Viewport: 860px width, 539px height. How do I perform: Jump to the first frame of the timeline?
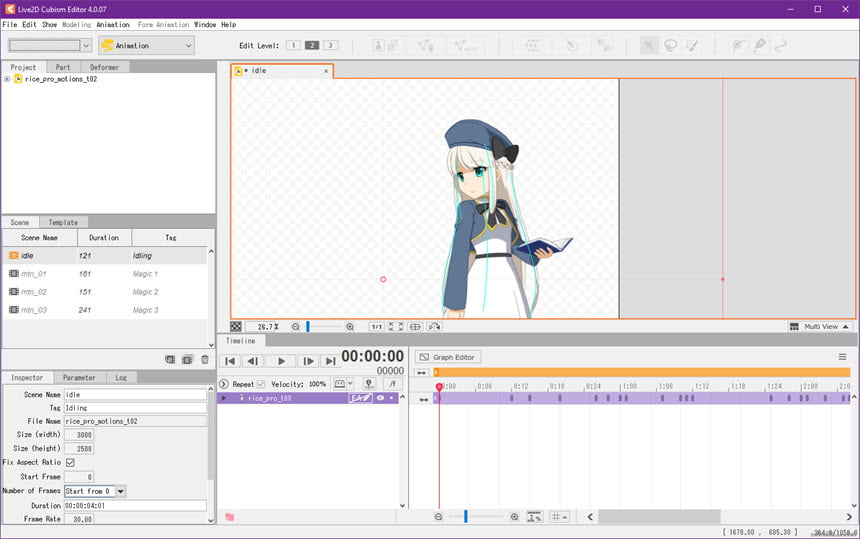pyautogui.click(x=230, y=361)
